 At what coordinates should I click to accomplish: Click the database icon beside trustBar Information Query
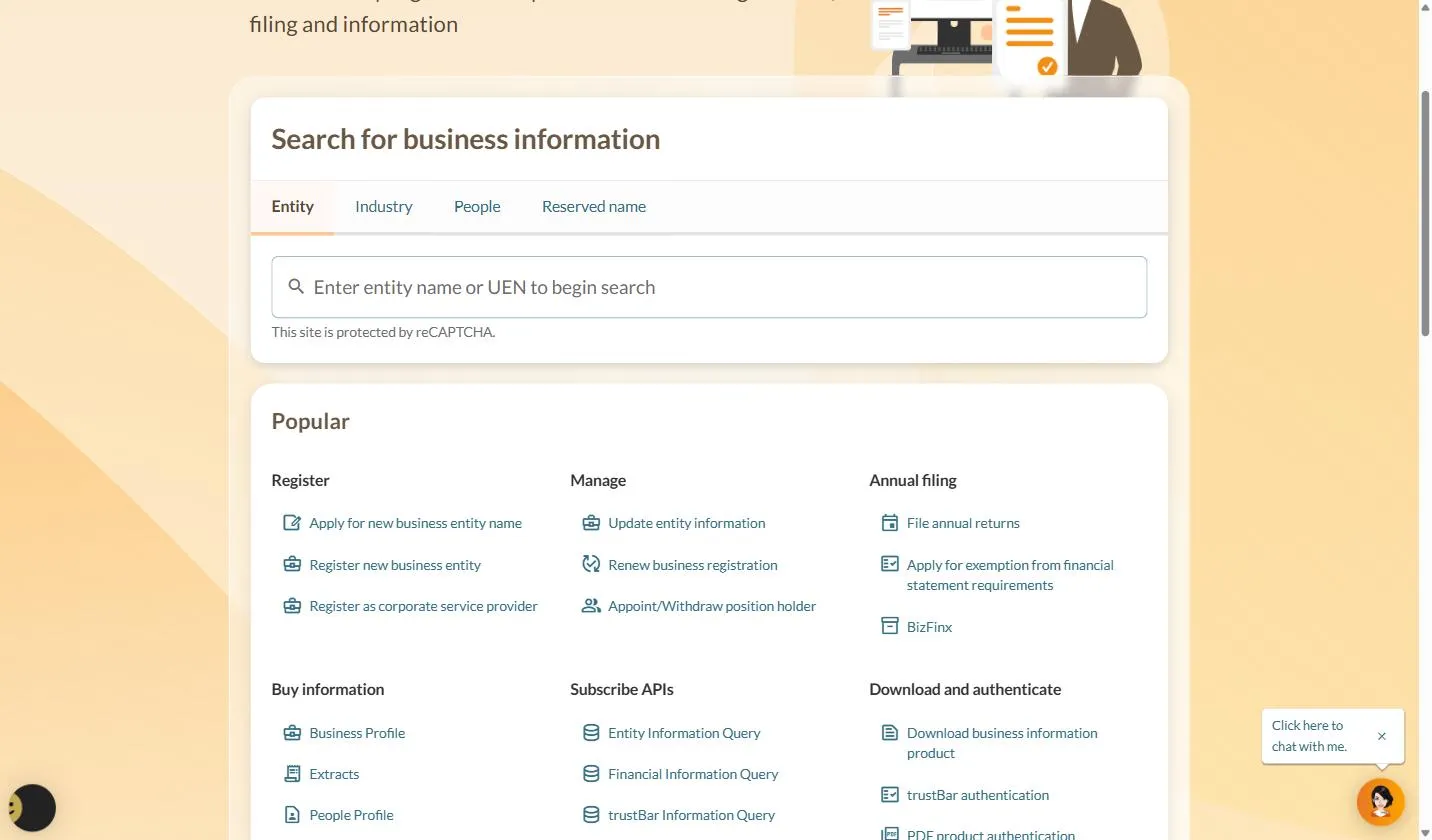(x=591, y=815)
